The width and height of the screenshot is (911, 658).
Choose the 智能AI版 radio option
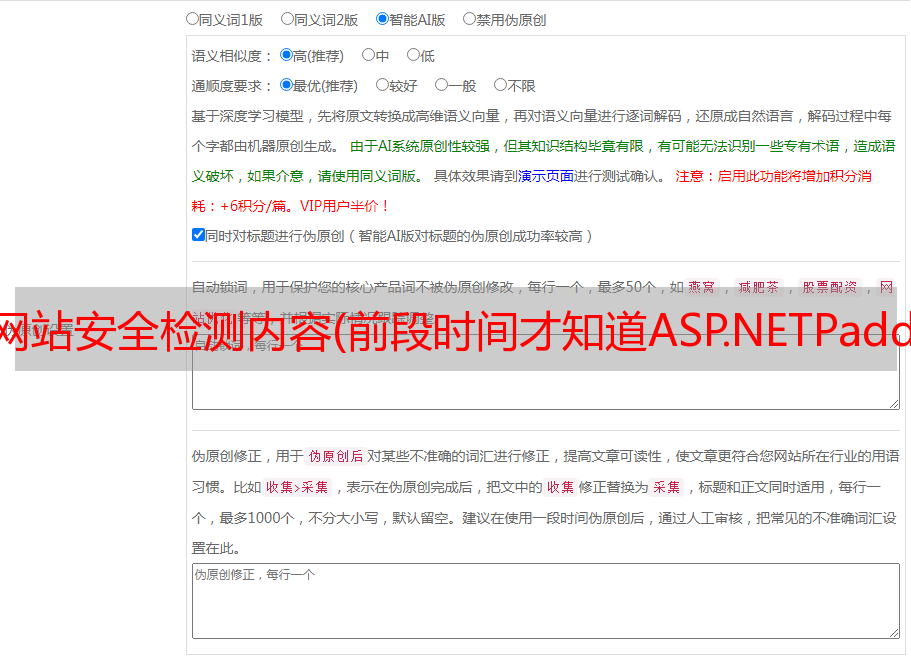(x=382, y=19)
